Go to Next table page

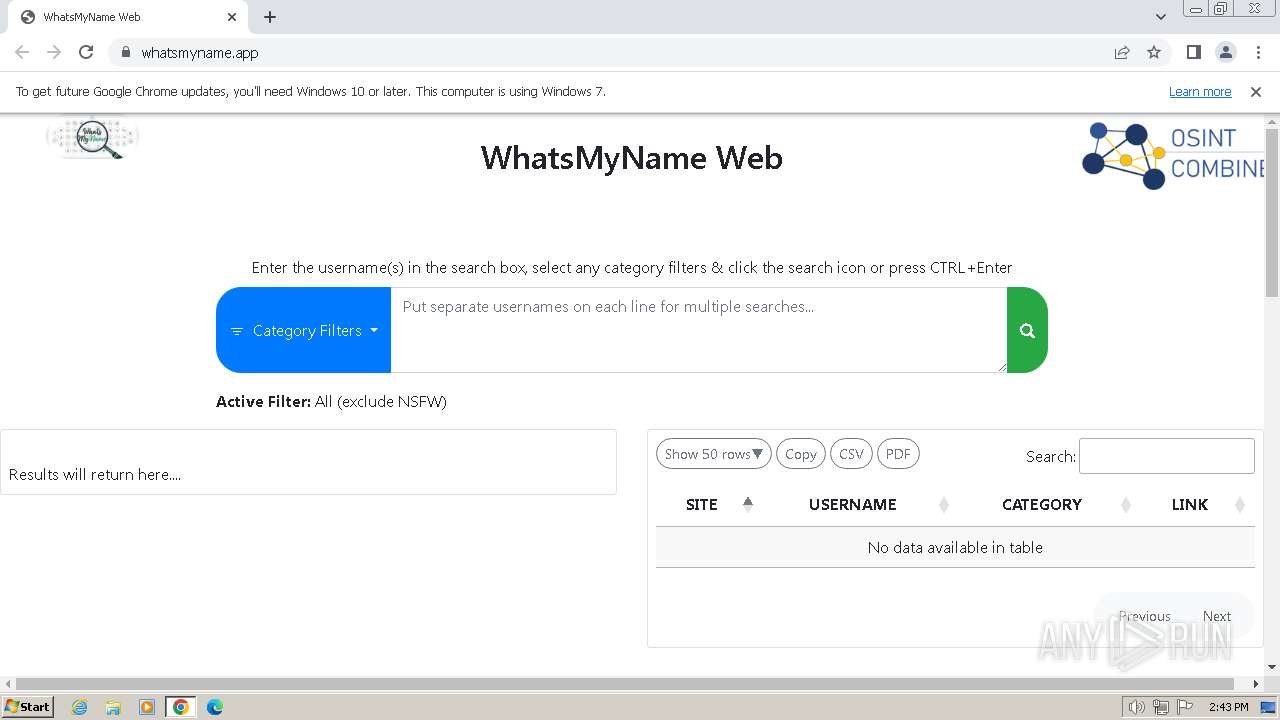coord(1217,616)
